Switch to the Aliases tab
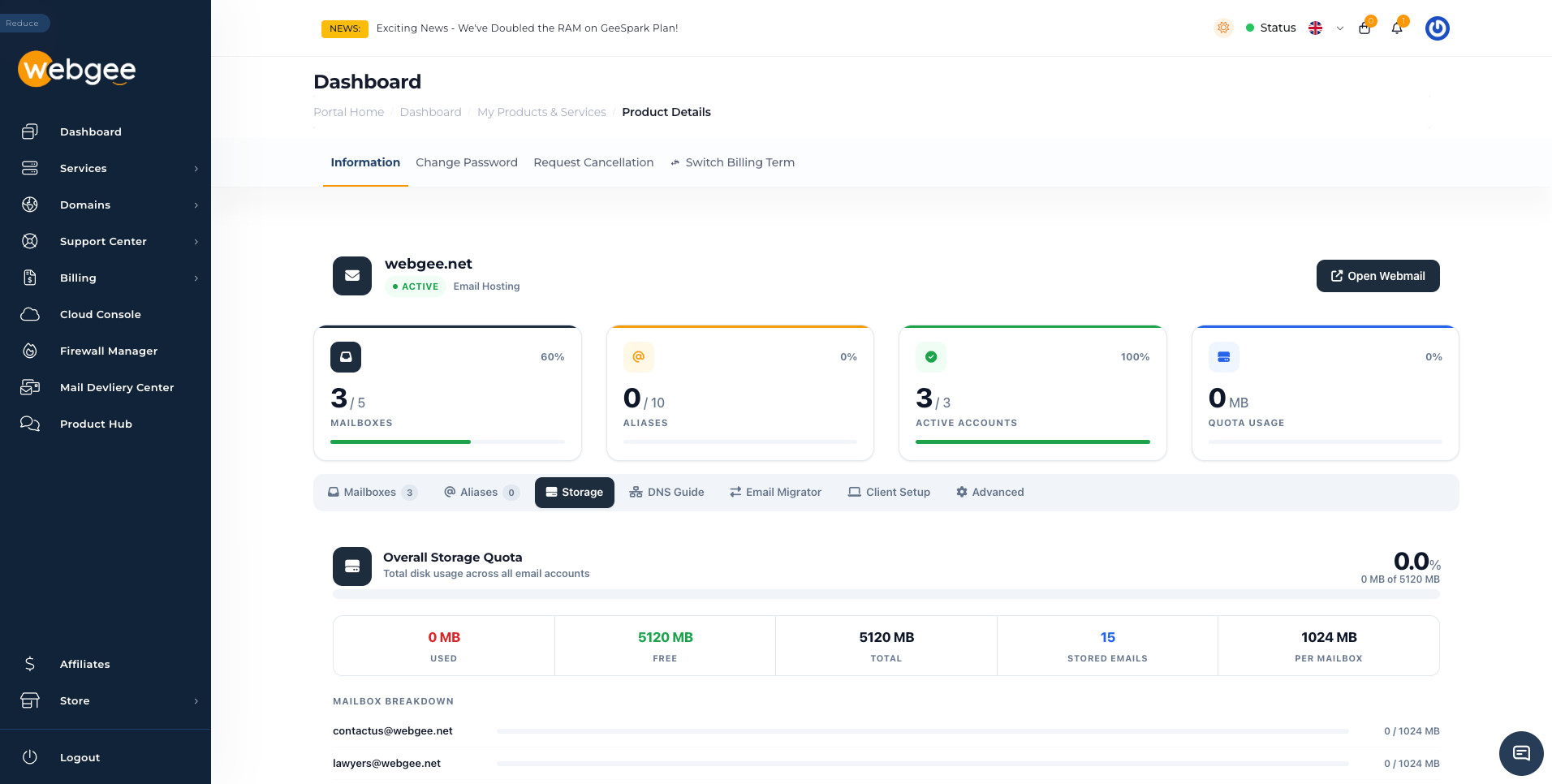Viewport: 1552px width, 784px height. (x=482, y=492)
